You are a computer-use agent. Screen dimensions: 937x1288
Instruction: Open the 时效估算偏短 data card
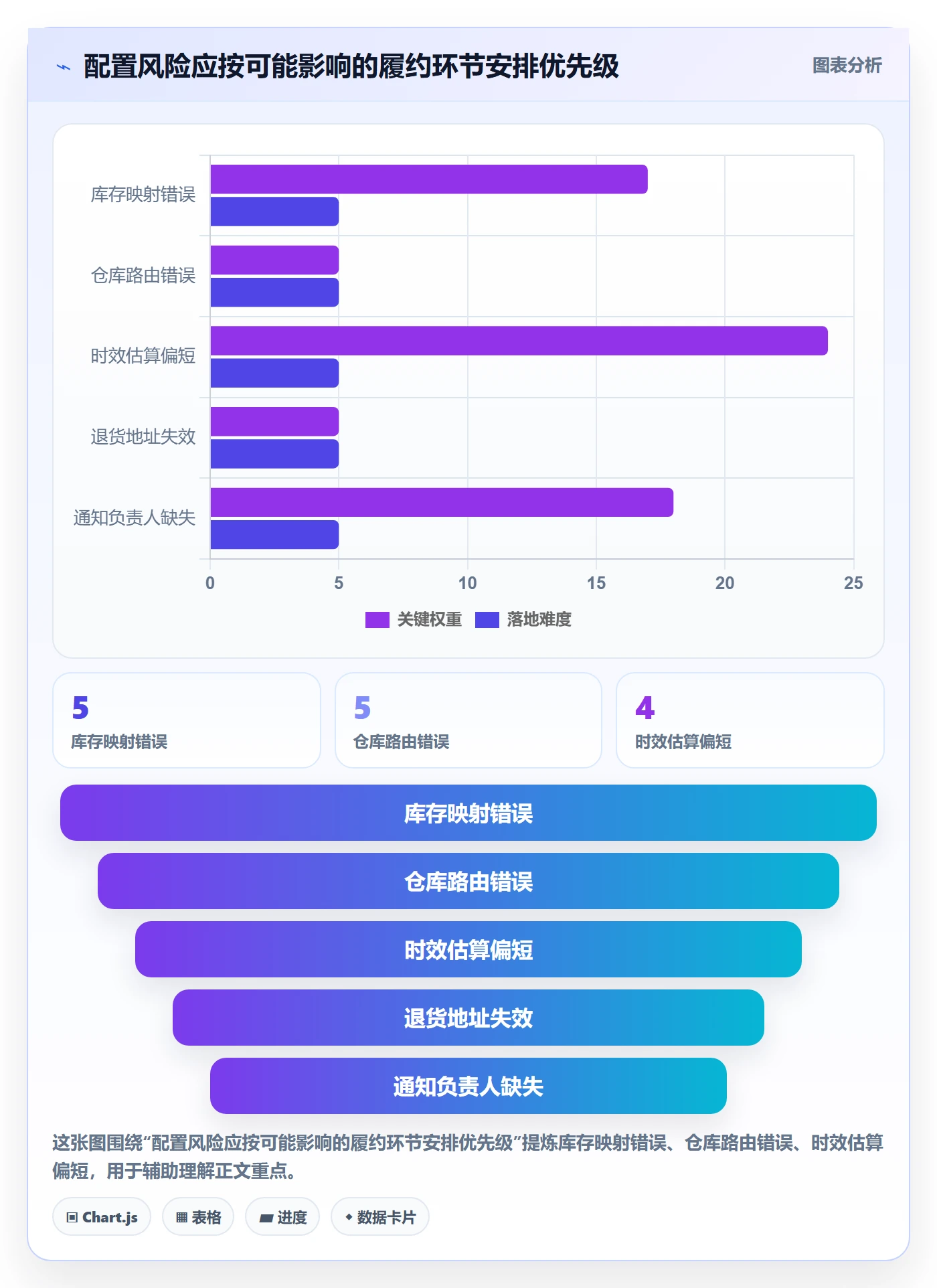point(750,720)
